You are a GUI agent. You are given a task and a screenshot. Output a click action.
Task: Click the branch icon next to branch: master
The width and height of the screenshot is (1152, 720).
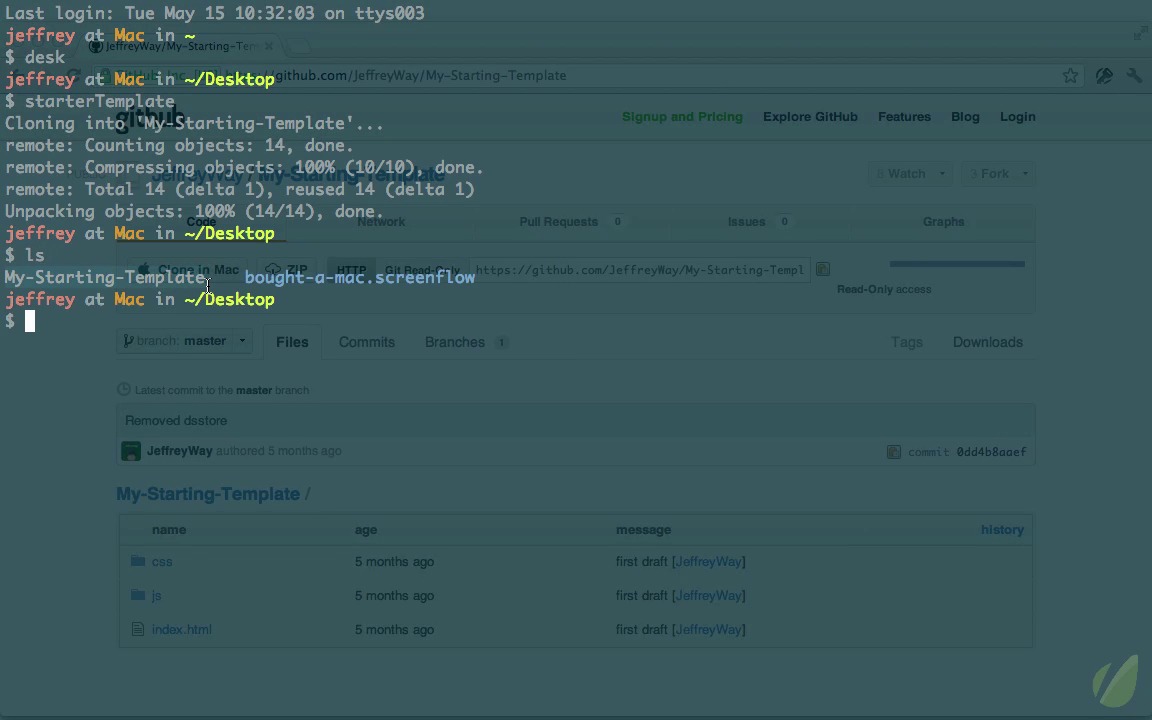pyautogui.click(x=129, y=341)
